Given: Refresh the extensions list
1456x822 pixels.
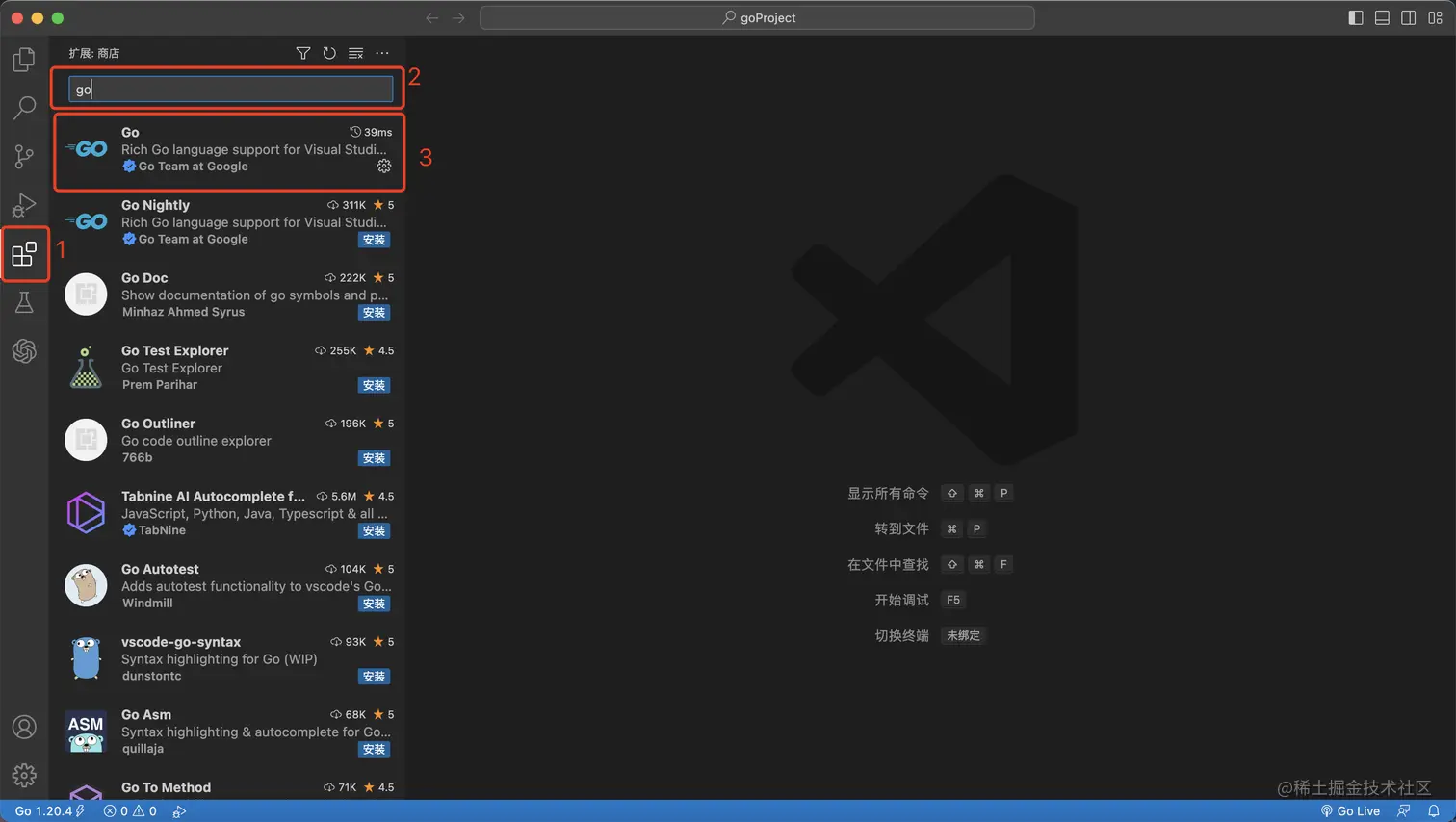Looking at the screenshot, I should [329, 53].
